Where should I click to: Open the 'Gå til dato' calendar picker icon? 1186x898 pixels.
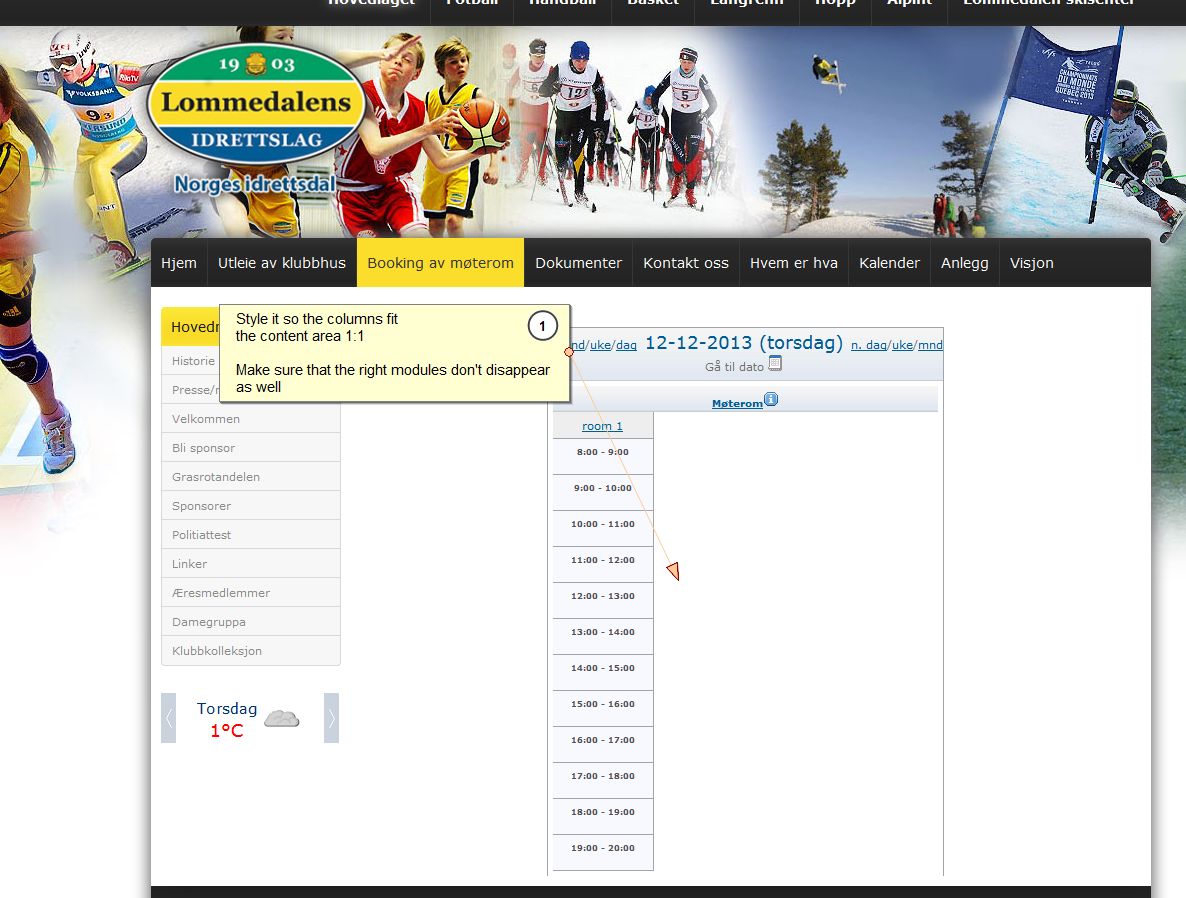point(775,364)
